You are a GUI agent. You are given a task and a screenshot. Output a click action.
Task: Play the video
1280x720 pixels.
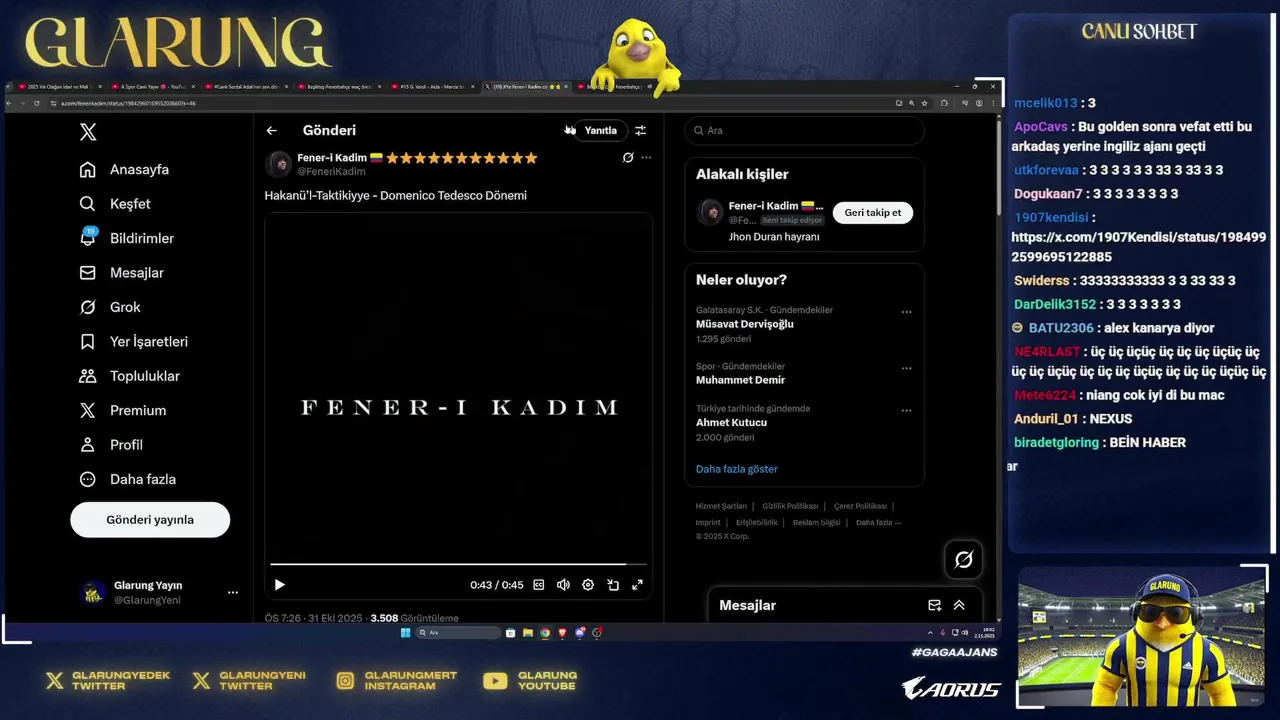pyautogui.click(x=279, y=585)
